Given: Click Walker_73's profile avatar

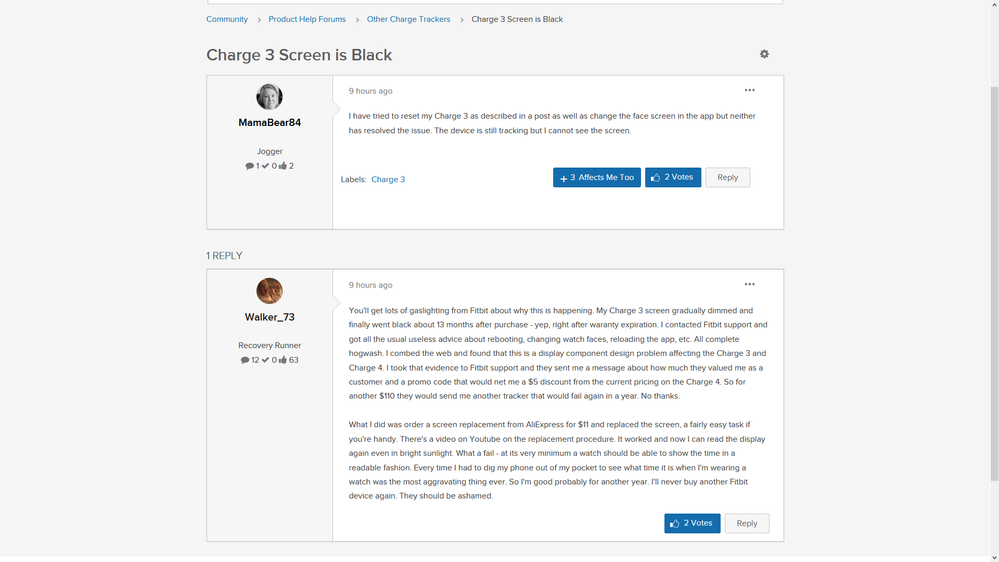Looking at the screenshot, I should pyautogui.click(x=269, y=291).
